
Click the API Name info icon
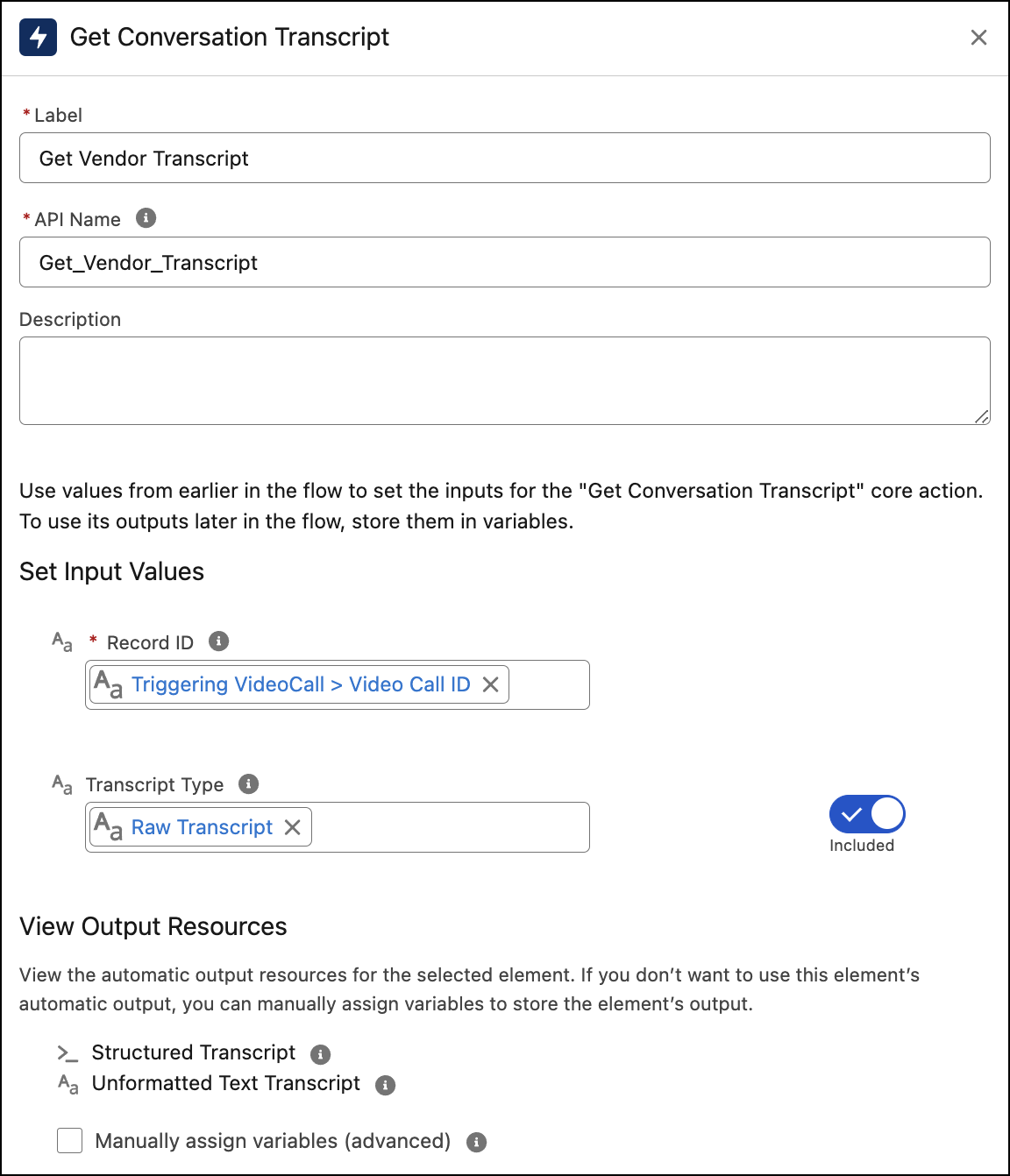[x=146, y=218]
